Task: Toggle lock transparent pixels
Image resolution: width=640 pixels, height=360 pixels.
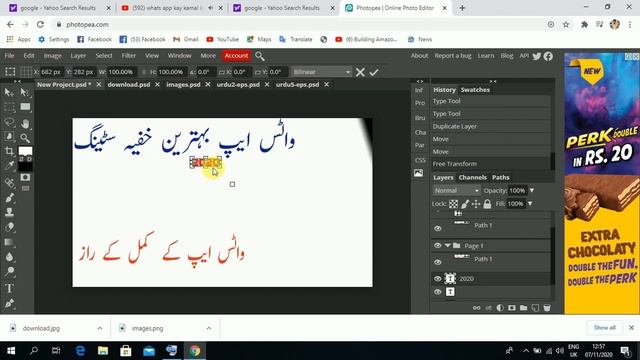Action: 453,204
